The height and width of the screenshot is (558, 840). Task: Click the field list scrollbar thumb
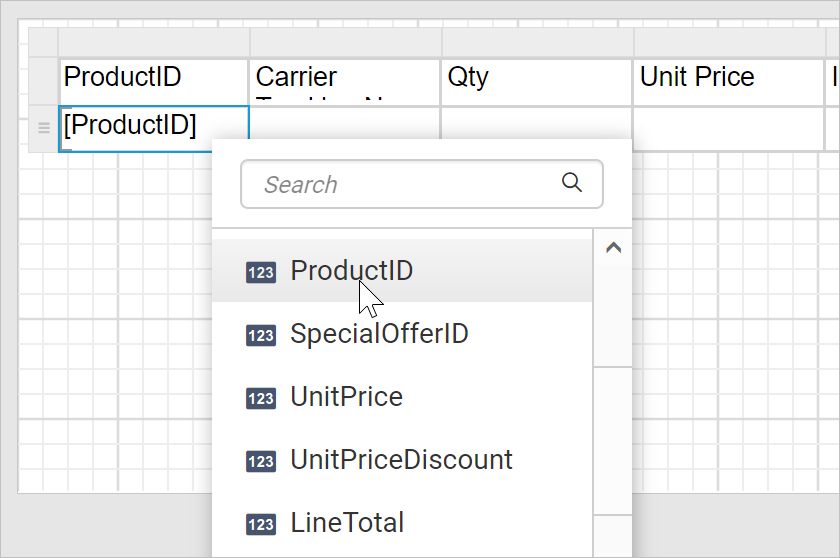[613, 441]
